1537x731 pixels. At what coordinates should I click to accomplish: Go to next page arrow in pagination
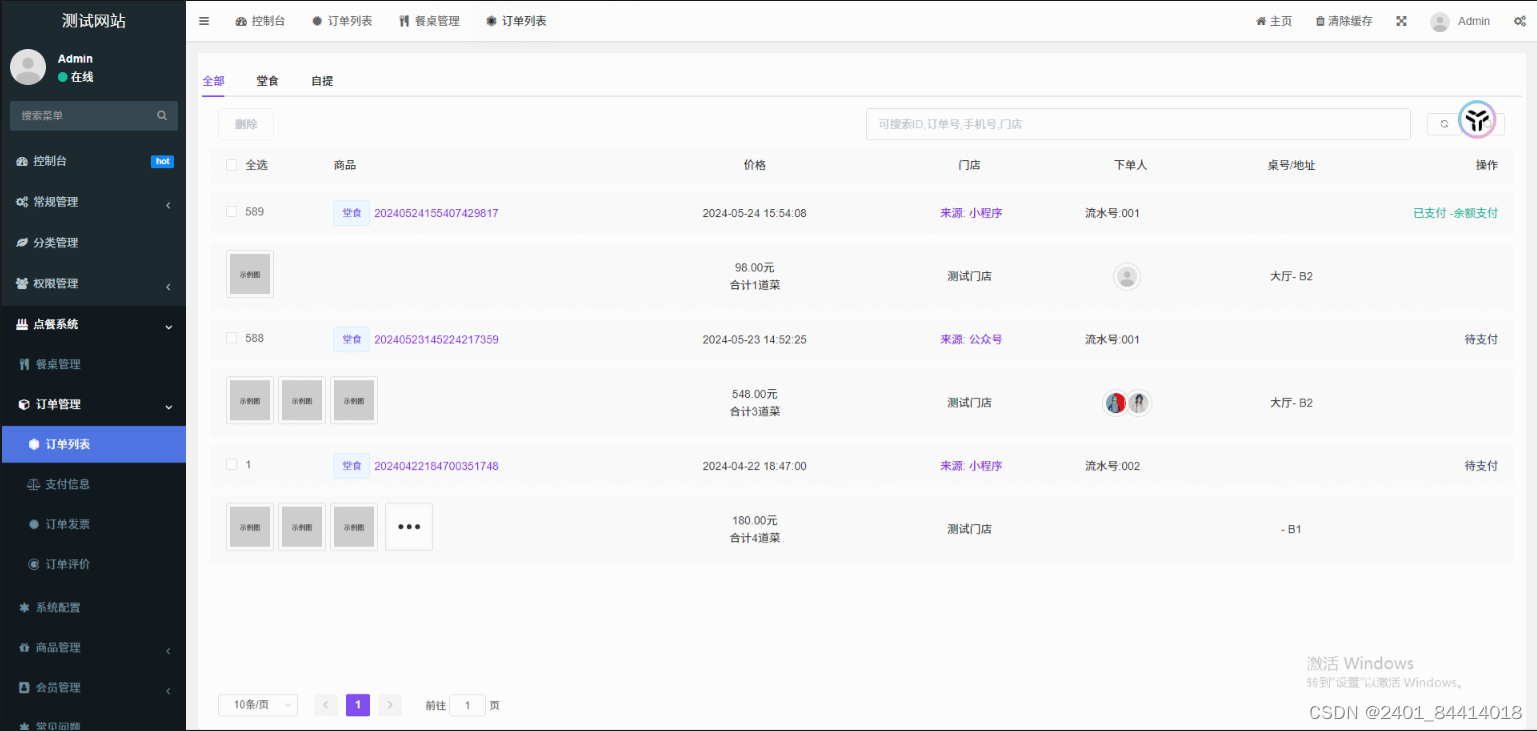(390, 705)
